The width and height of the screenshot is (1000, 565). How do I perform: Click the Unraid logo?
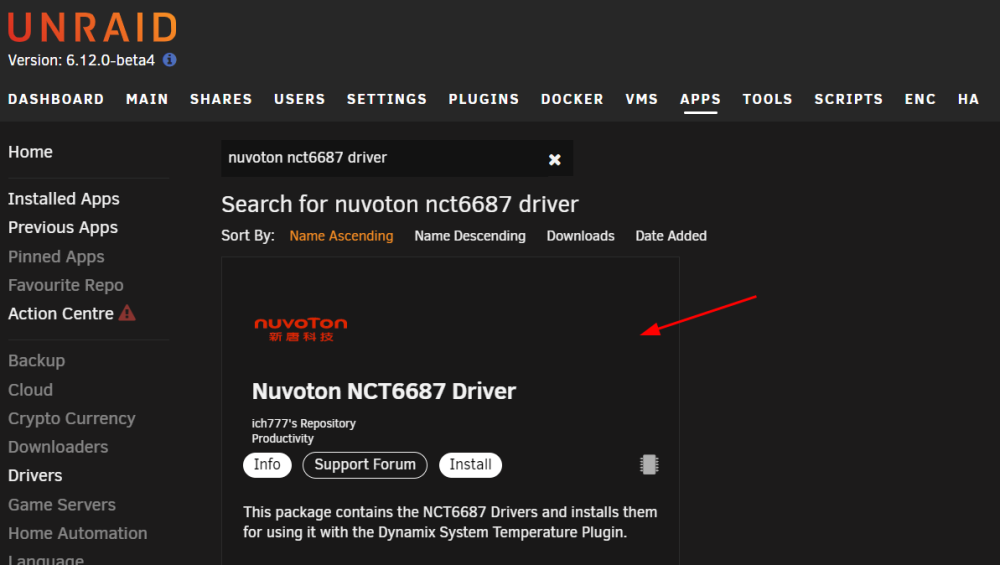(x=92, y=27)
